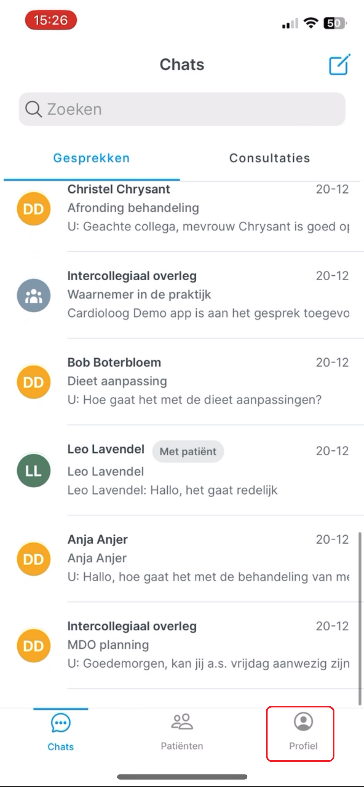The width and height of the screenshot is (364, 787).
Task: Open the Profiel tab icon
Action: click(x=303, y=722)
